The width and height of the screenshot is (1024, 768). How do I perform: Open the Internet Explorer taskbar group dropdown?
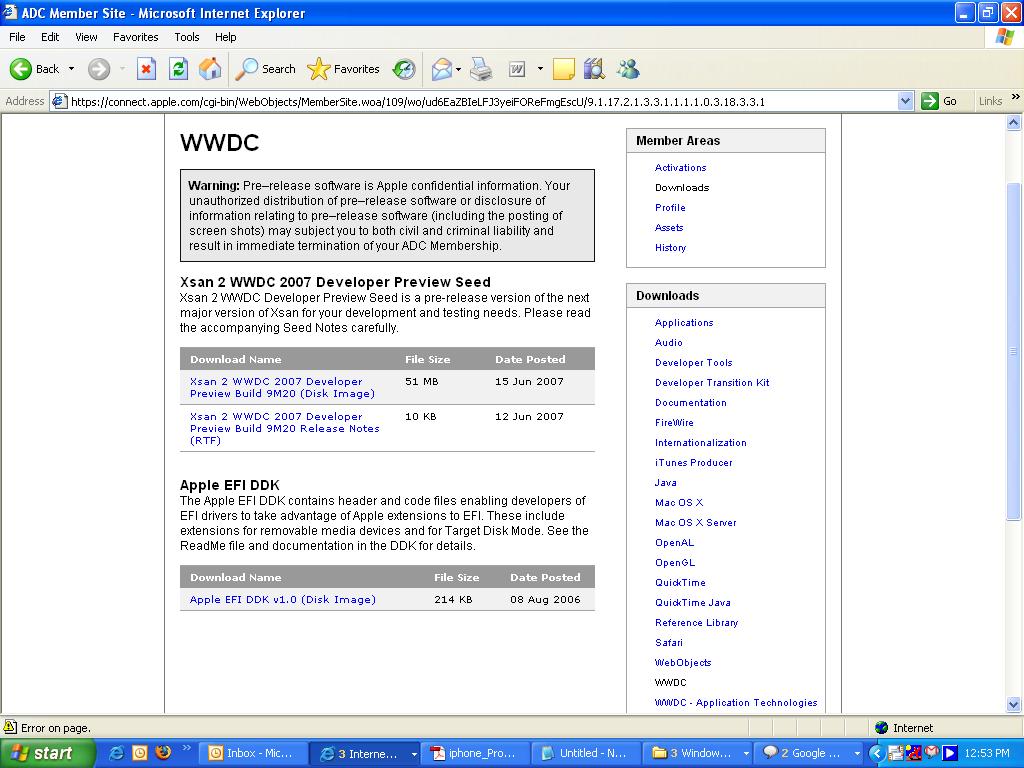414,754
